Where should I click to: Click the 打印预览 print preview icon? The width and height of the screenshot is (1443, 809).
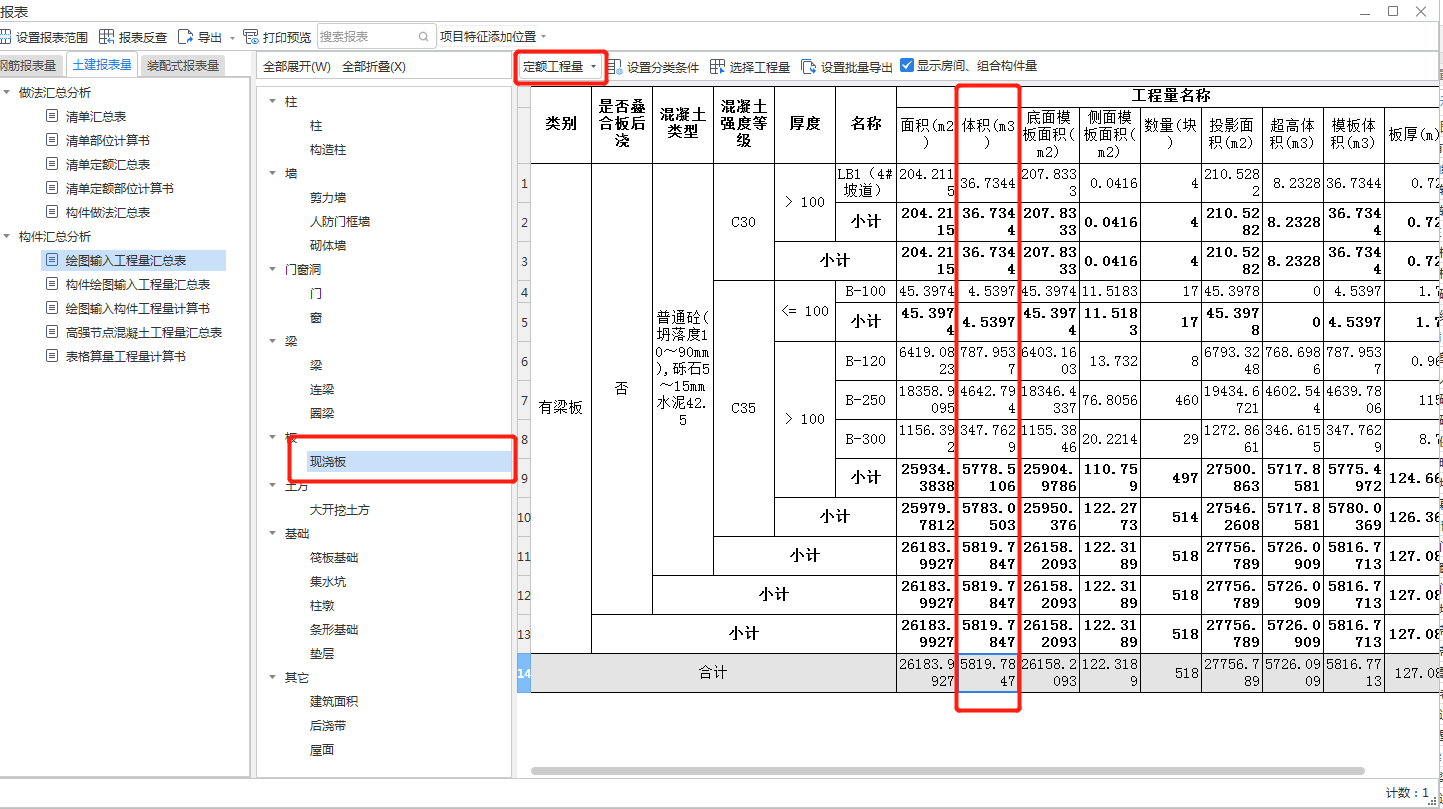pyautogui.click(x=251, y=37)
